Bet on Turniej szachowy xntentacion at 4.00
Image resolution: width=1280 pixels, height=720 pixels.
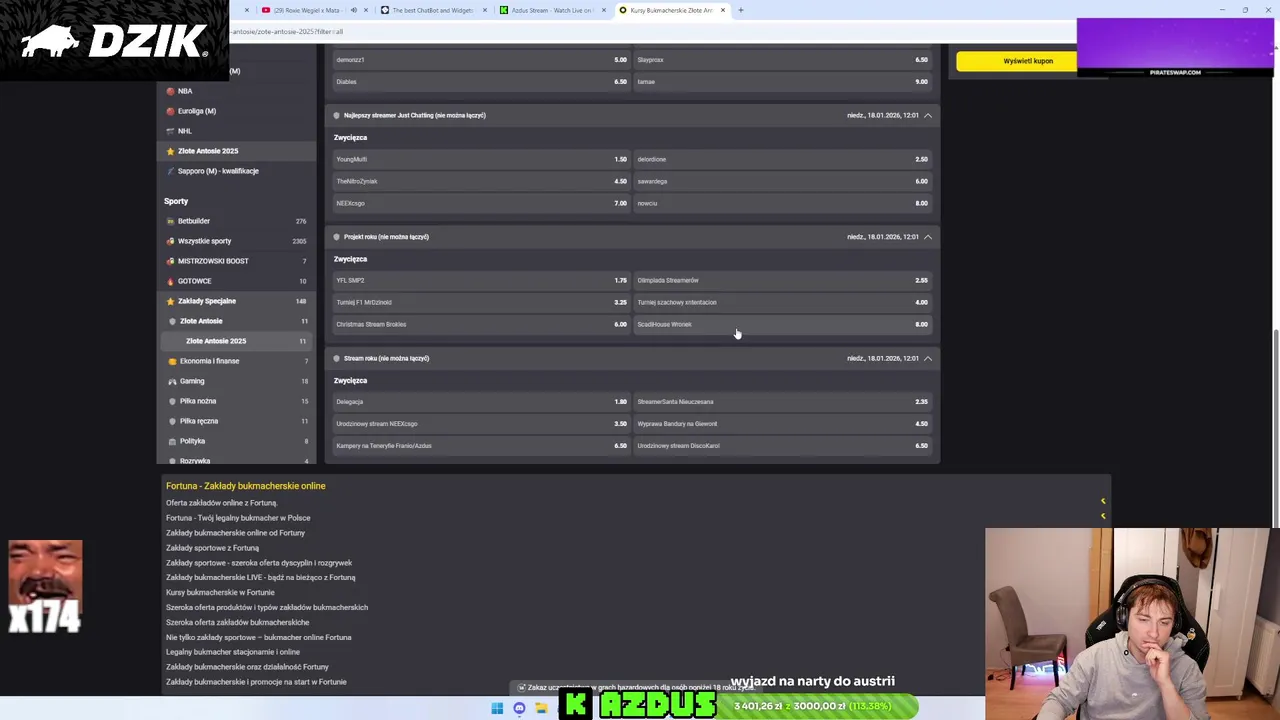(782, 302)
